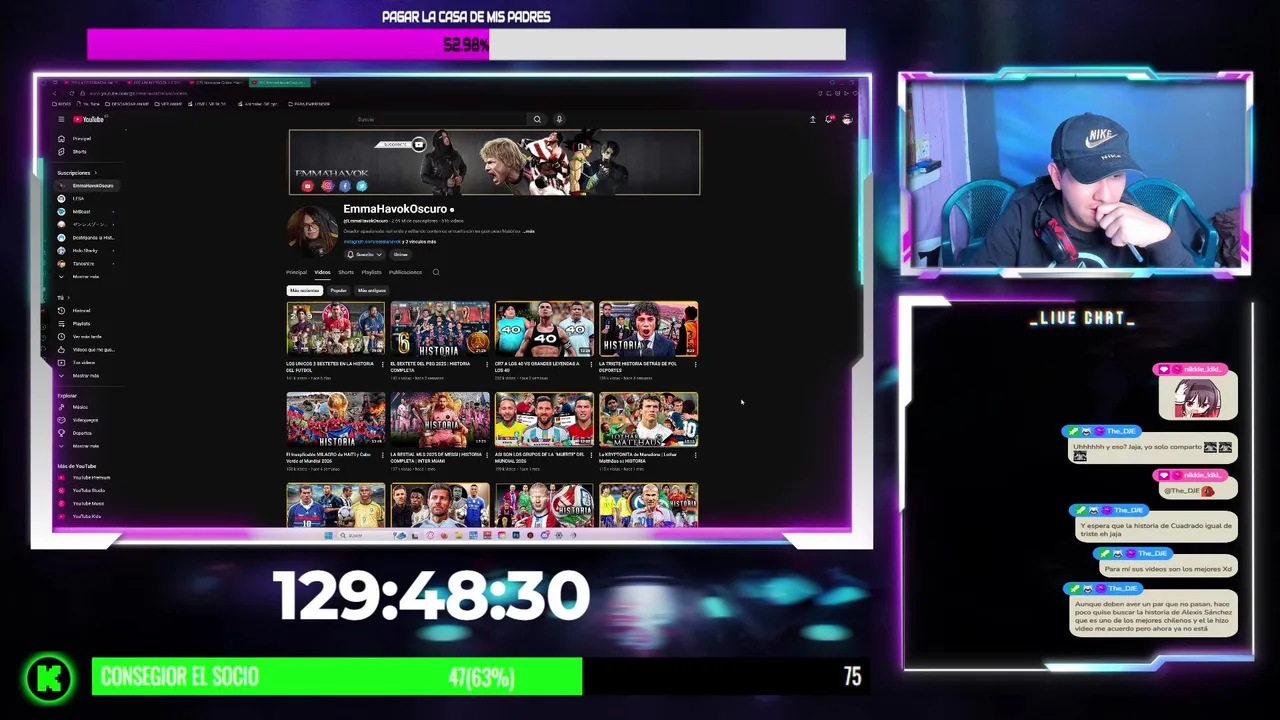The width and height of the screenshot is (1280, 720).
Task: Switch to channel Principal tab
Action: point(296,272)
